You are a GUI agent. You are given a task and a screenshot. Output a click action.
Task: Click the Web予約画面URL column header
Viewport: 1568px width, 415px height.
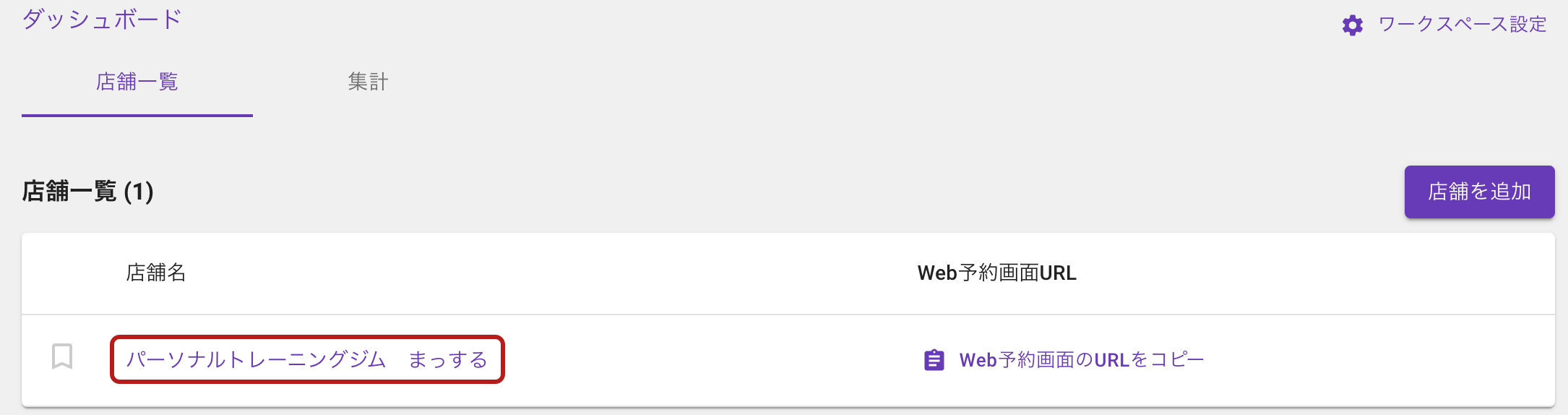pyautogui.click(x=997, y=273)
